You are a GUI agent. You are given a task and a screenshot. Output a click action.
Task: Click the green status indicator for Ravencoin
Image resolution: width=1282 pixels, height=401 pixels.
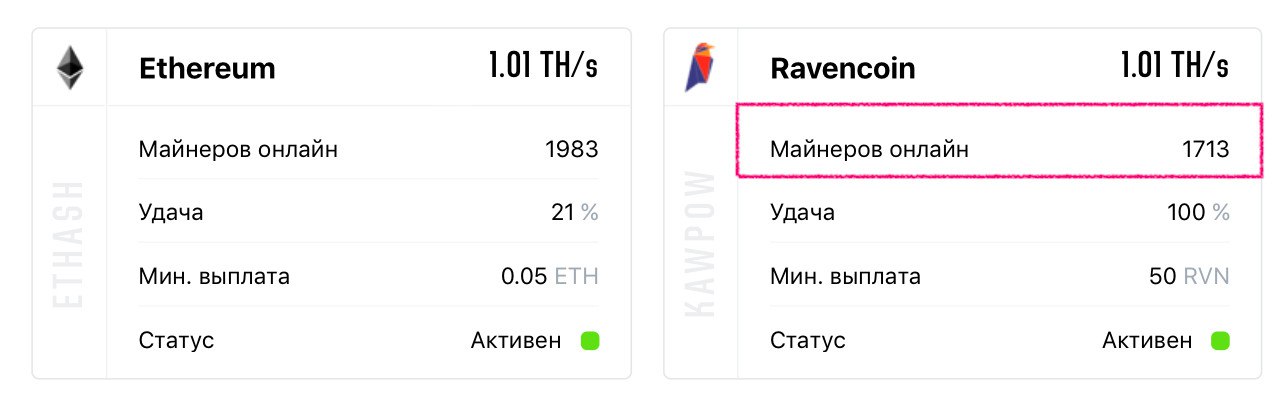click(1220, 341)
